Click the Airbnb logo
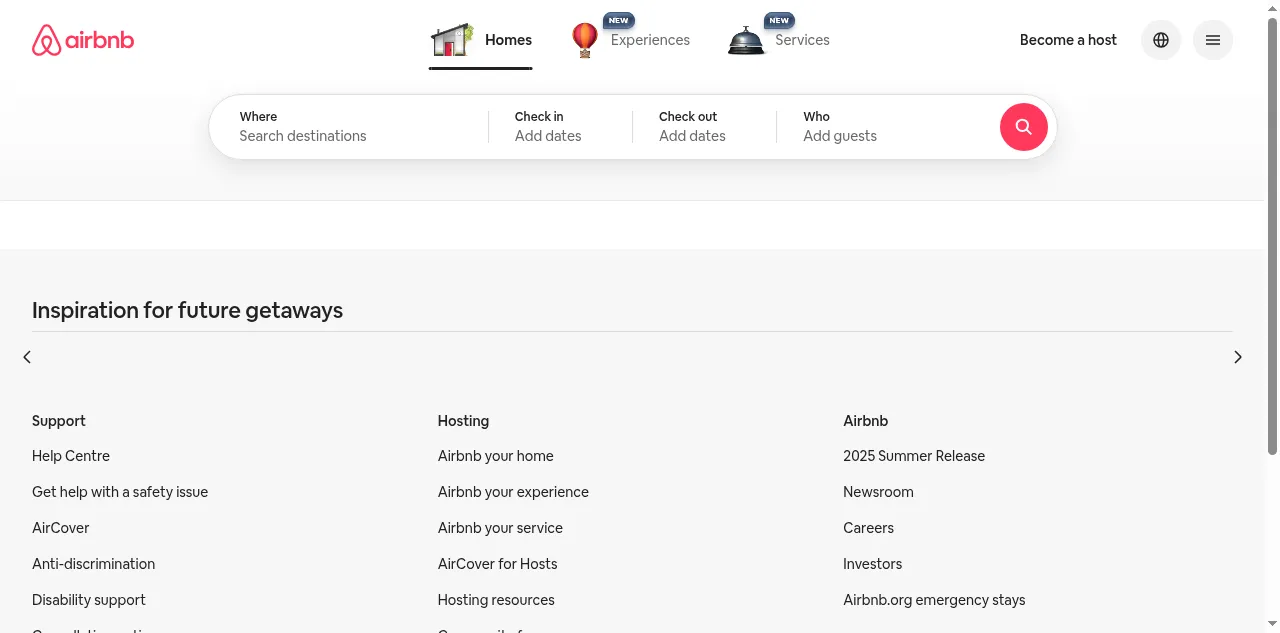1280x633 pixels. click(83, 41)
